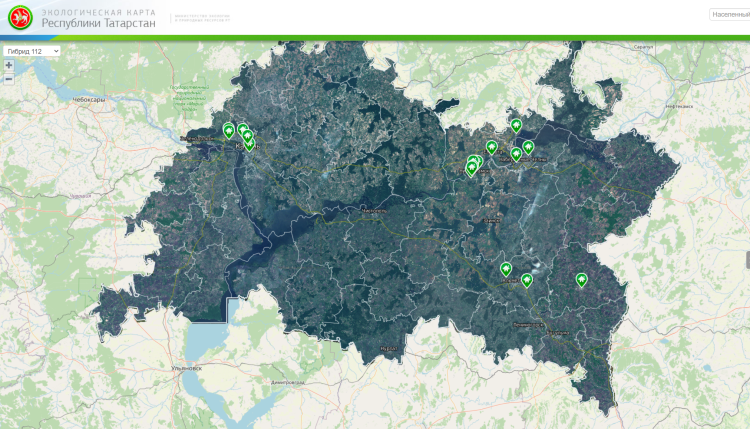Click the Экологическая карта Республики Татарстан title
750x429 pixels.
[x=98, y=19]
